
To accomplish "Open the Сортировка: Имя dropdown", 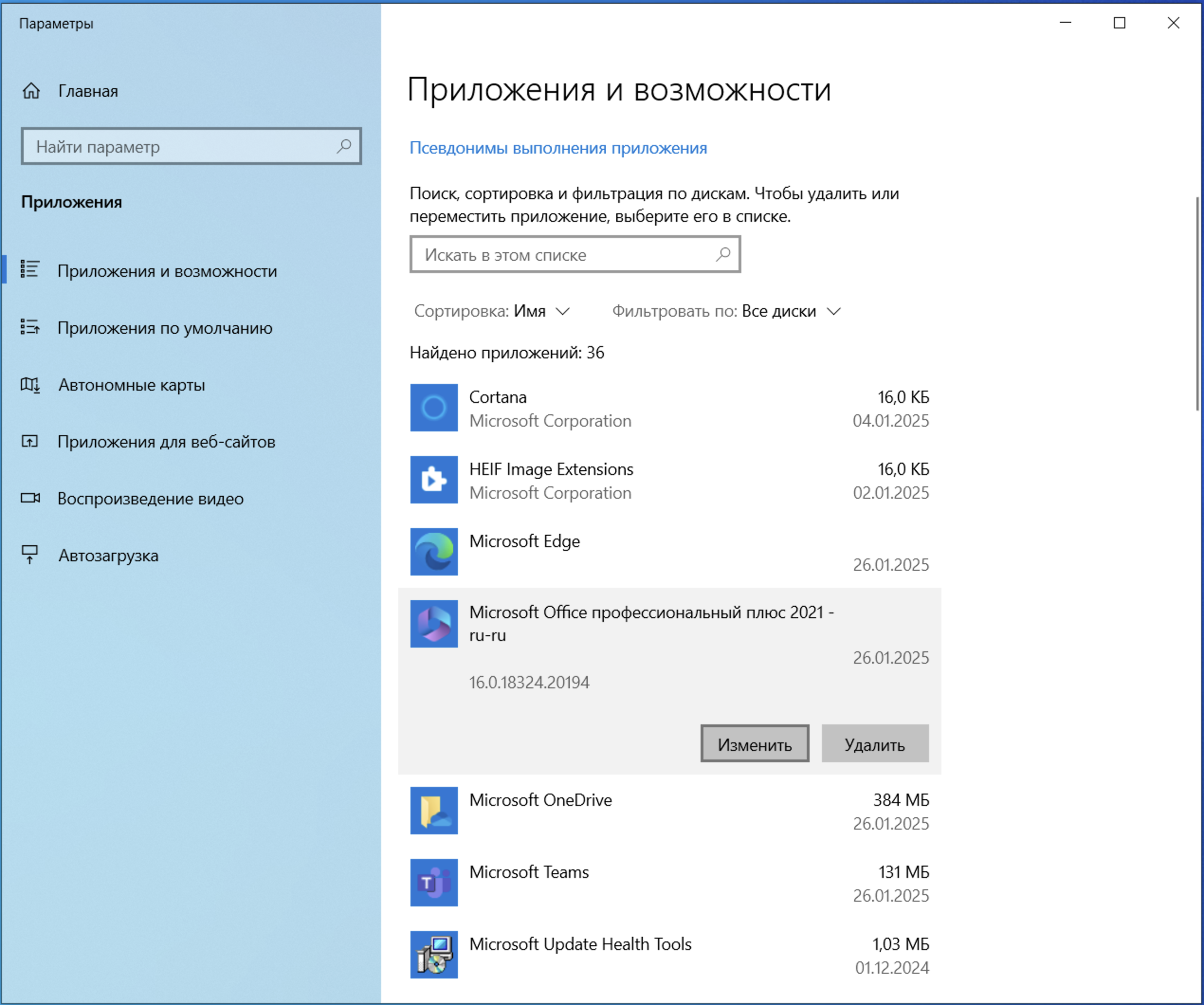I will (492, 311).
